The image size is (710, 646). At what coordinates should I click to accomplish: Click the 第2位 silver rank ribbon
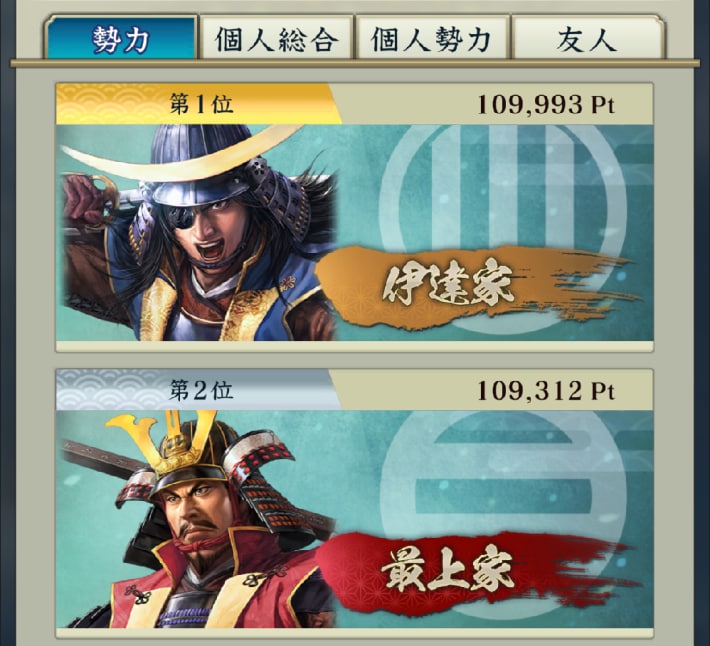coord(199,390)
